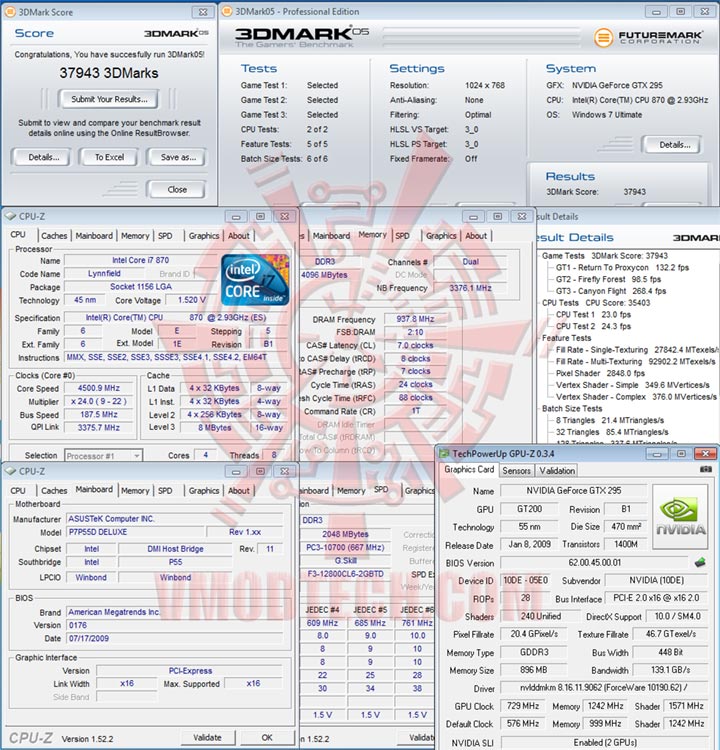Select GT3 - Canyon Flight result
The height and width of the screenshot is (750, 720).
click(611, 291)
